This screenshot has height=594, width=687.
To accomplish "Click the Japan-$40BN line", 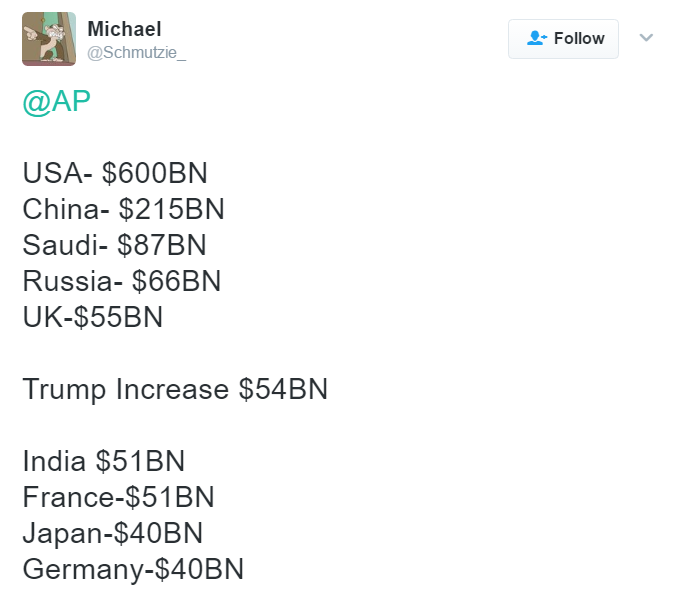I will (x=113, y=534).
